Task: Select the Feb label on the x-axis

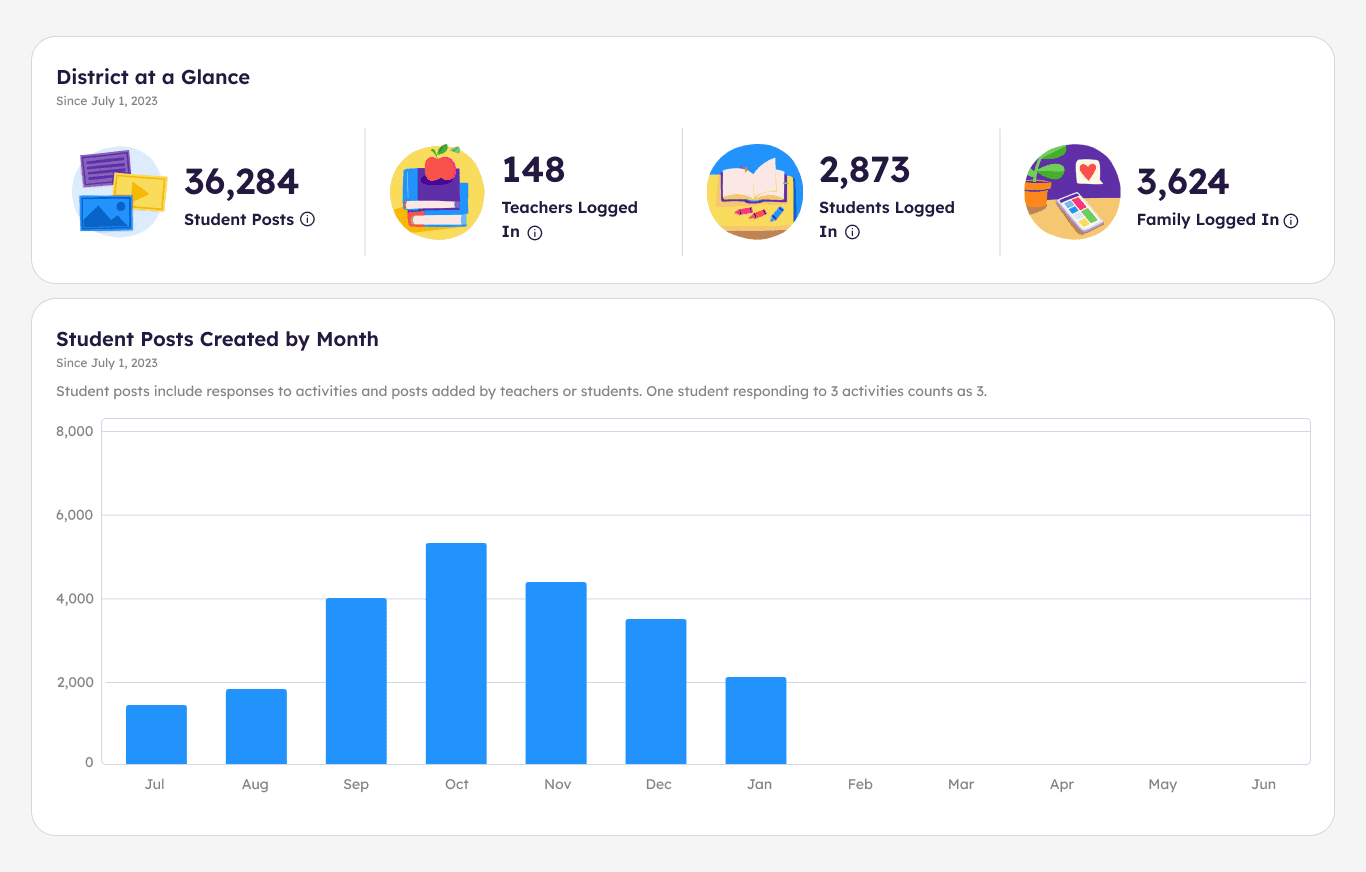Action: coord(860,784)
